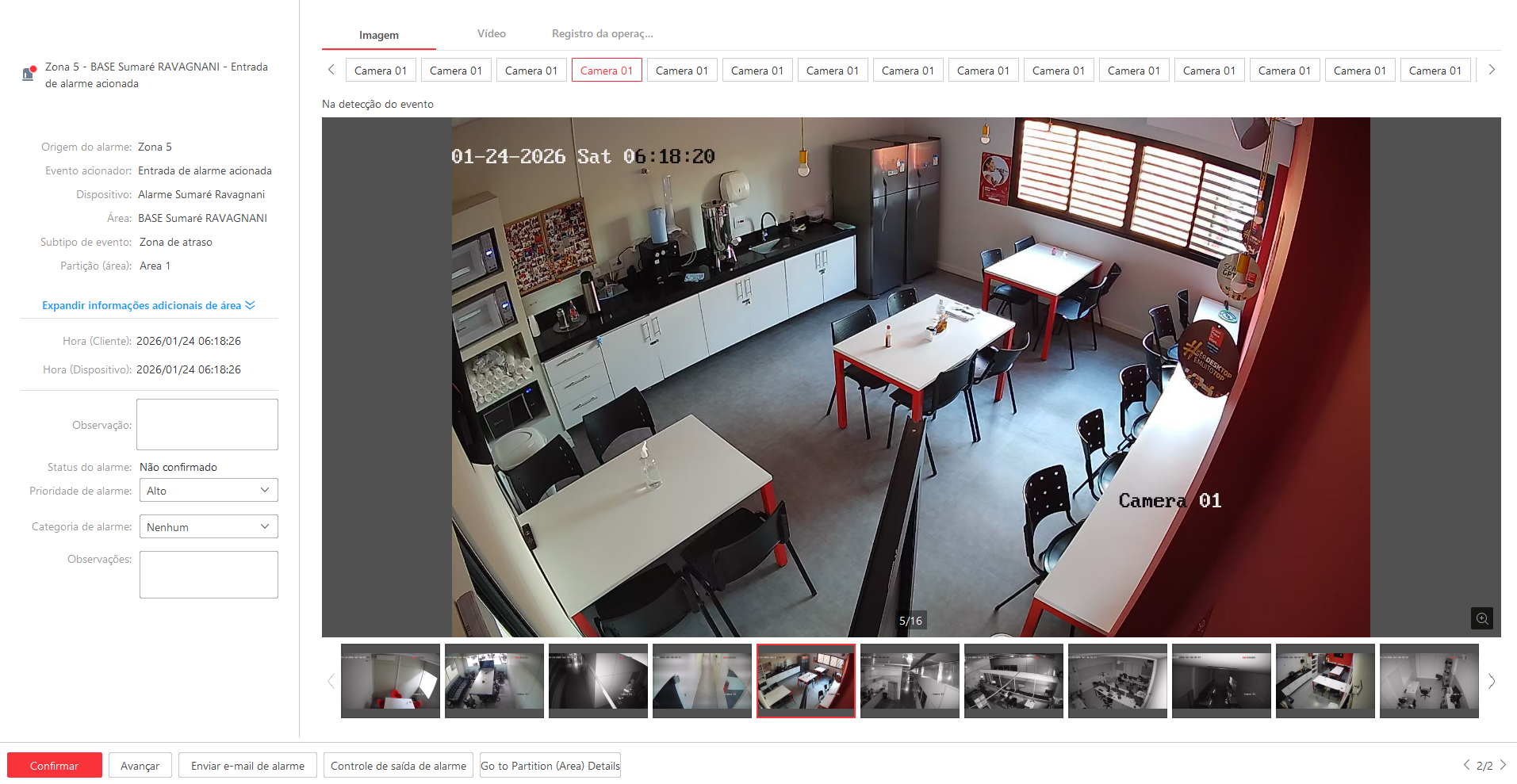Screen dimensions: 1517x784
Task: Open the Prioridade de alarme dropdown
Action: (x=209, y=491)
